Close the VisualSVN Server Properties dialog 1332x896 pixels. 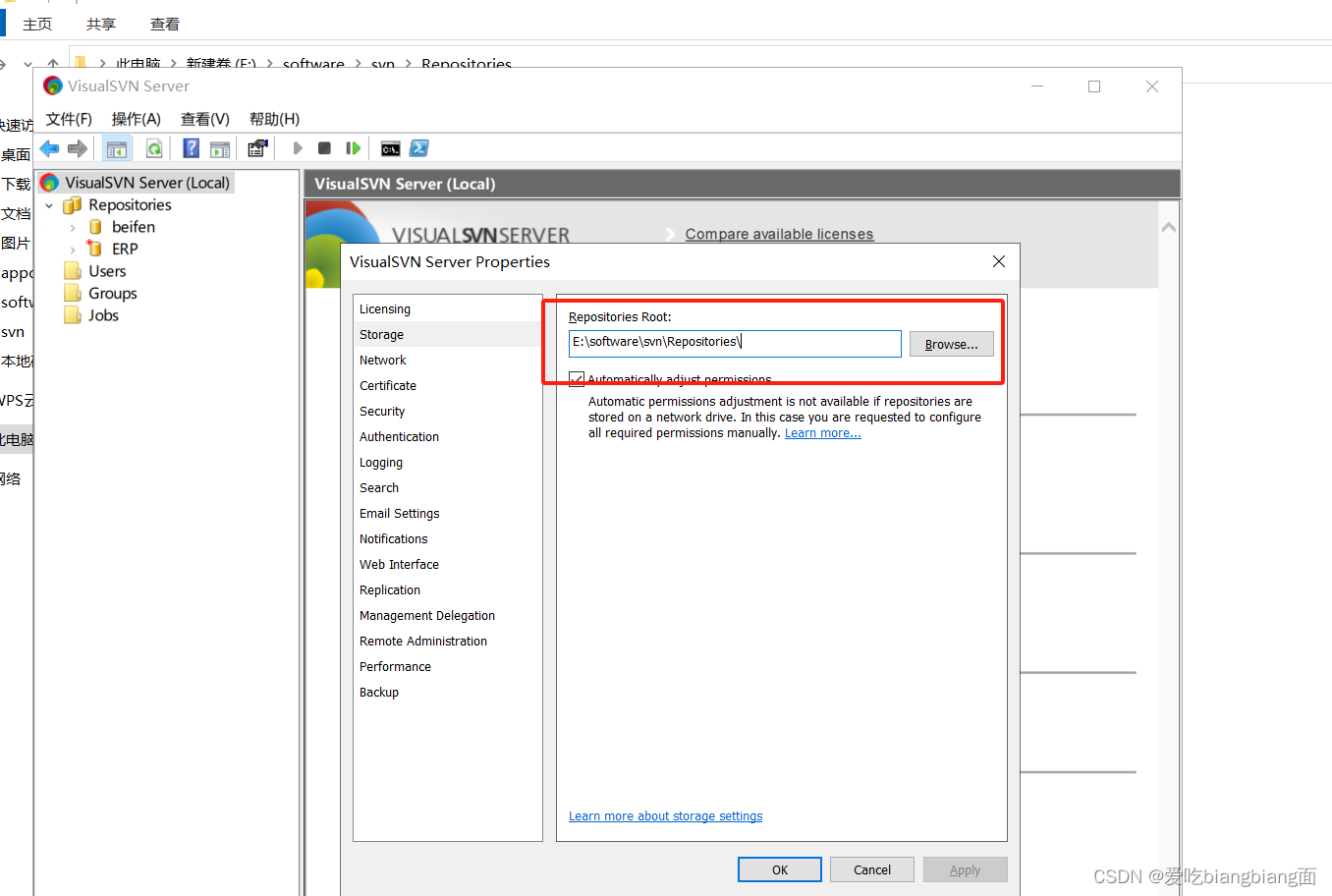[x=999, y=261]
